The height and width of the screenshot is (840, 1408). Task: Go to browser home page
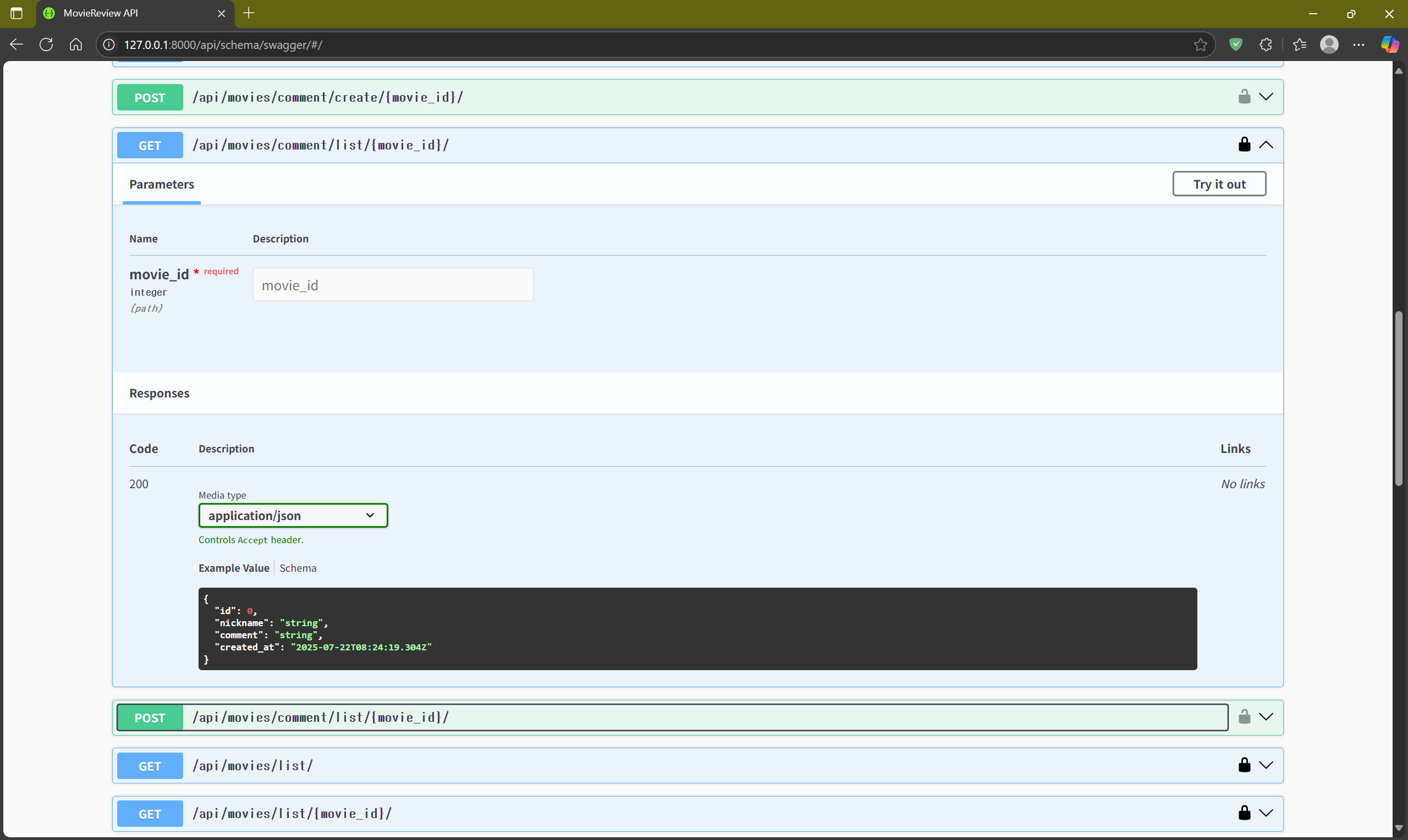[x=76, y=45]
